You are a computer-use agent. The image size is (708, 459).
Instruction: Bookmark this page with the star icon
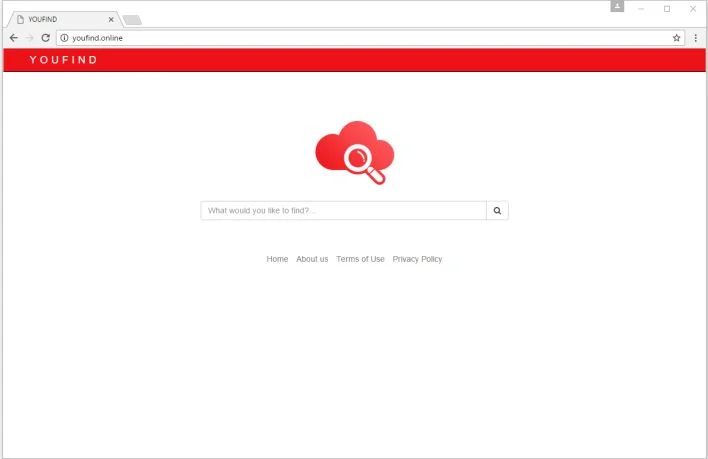point(676,38)
